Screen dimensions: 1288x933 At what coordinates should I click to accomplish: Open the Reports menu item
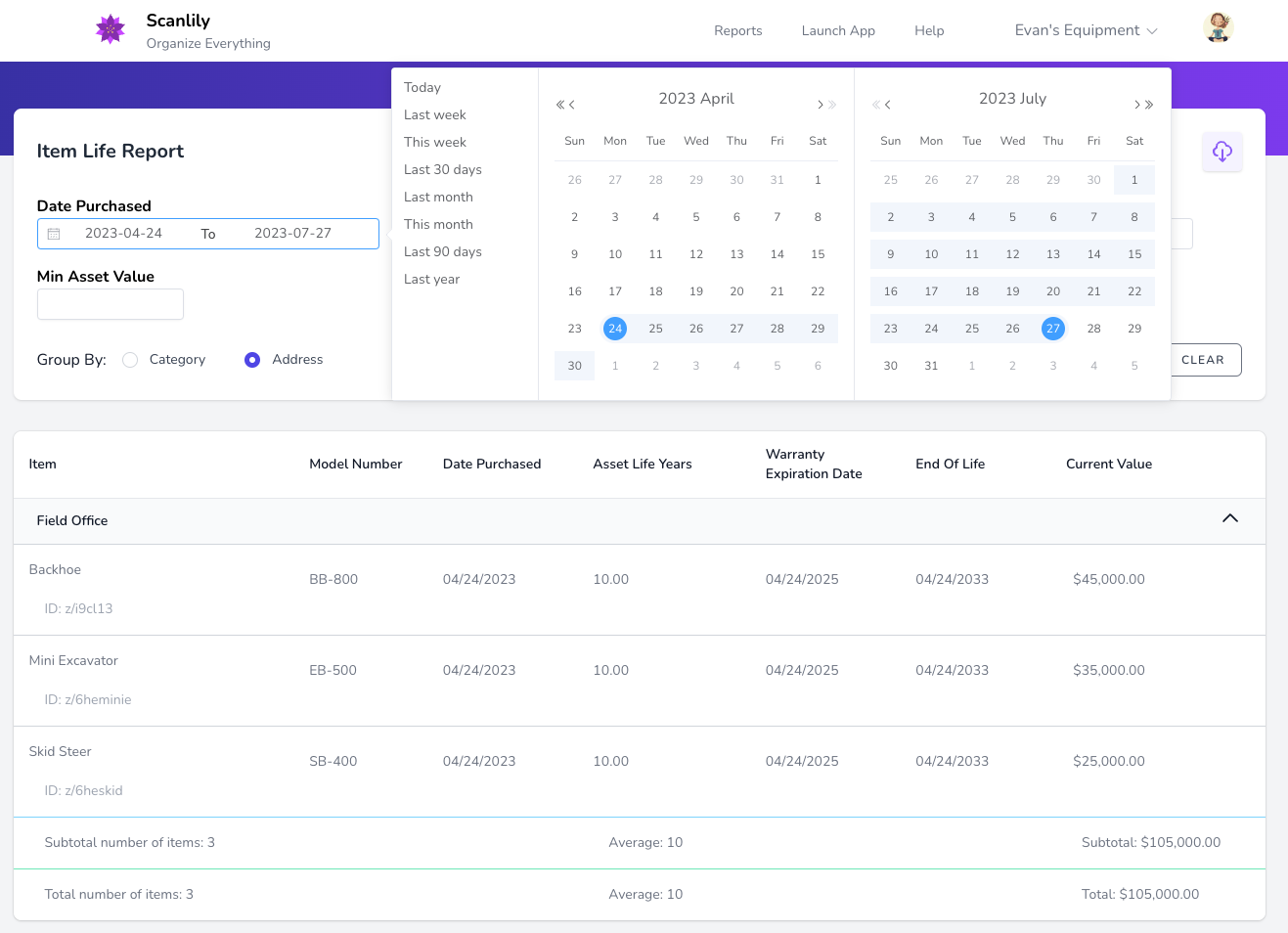tap(737, 30)
